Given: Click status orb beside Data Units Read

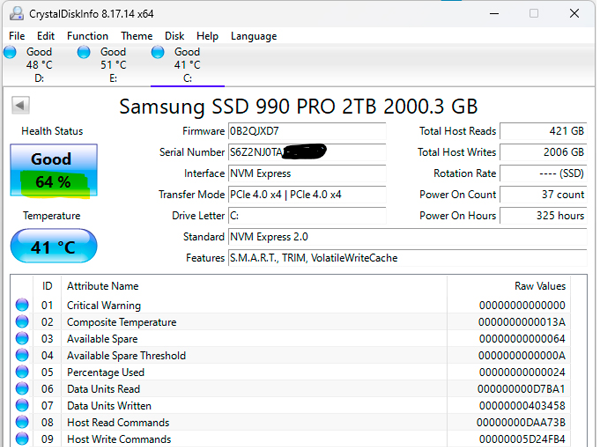Looking at the screenshot, I should tap(22, 389).
